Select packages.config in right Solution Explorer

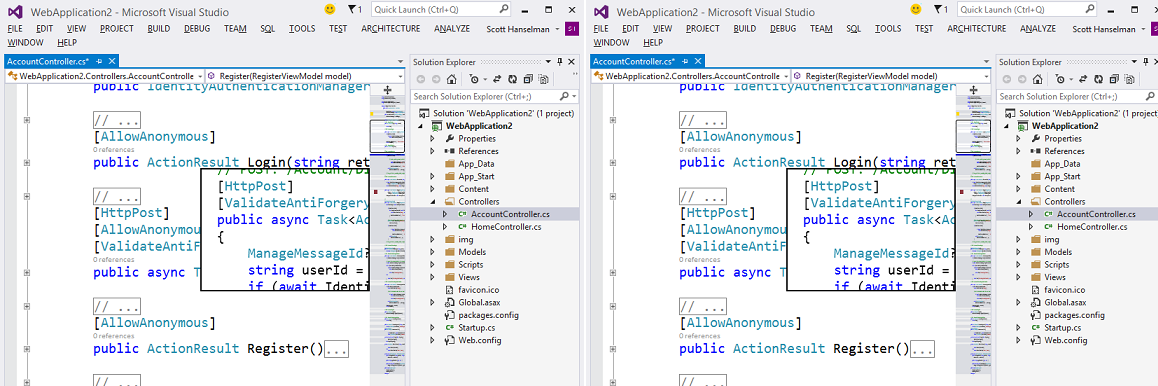pos(1074,314)
